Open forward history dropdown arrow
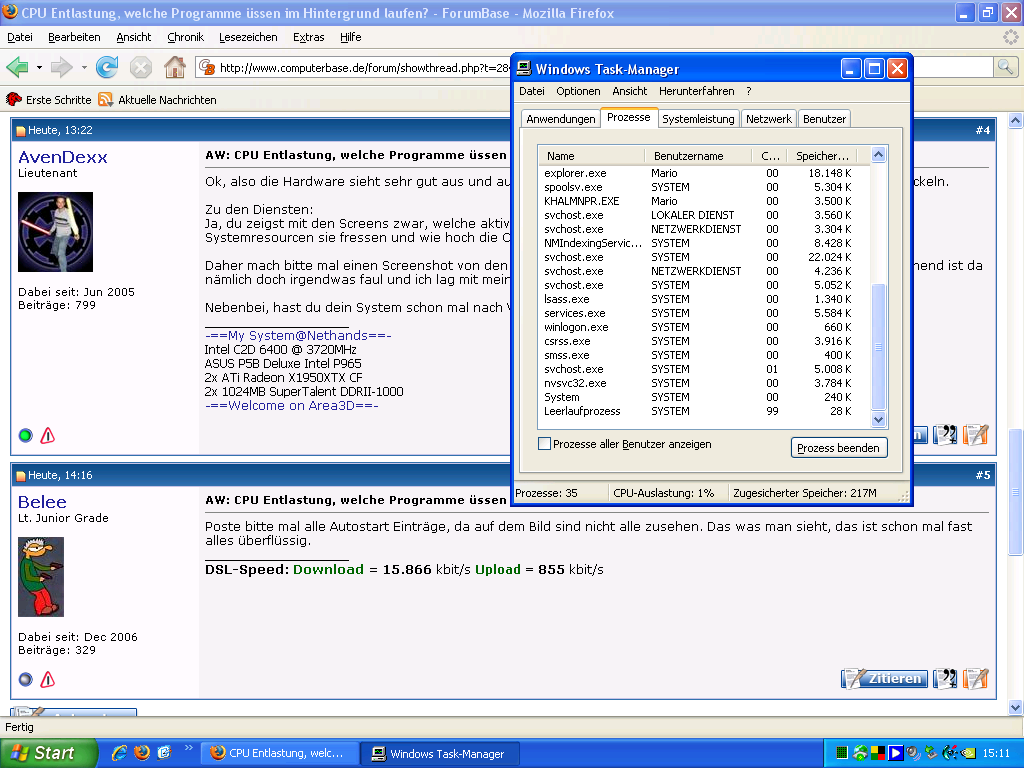Screen dimensions: 1024x768 [x=84, y=67]
